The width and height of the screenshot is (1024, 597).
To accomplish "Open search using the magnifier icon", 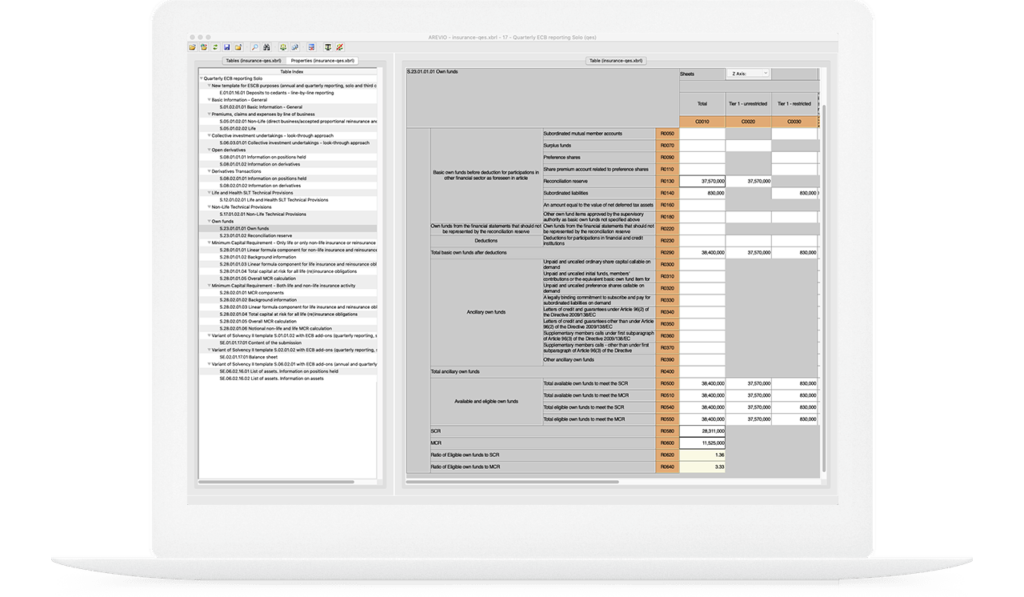I will 253,47.
